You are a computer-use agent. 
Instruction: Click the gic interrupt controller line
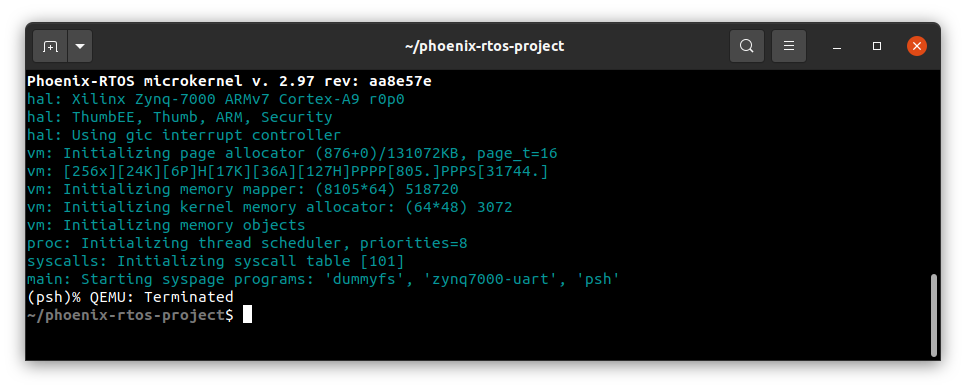click(184, 135)
